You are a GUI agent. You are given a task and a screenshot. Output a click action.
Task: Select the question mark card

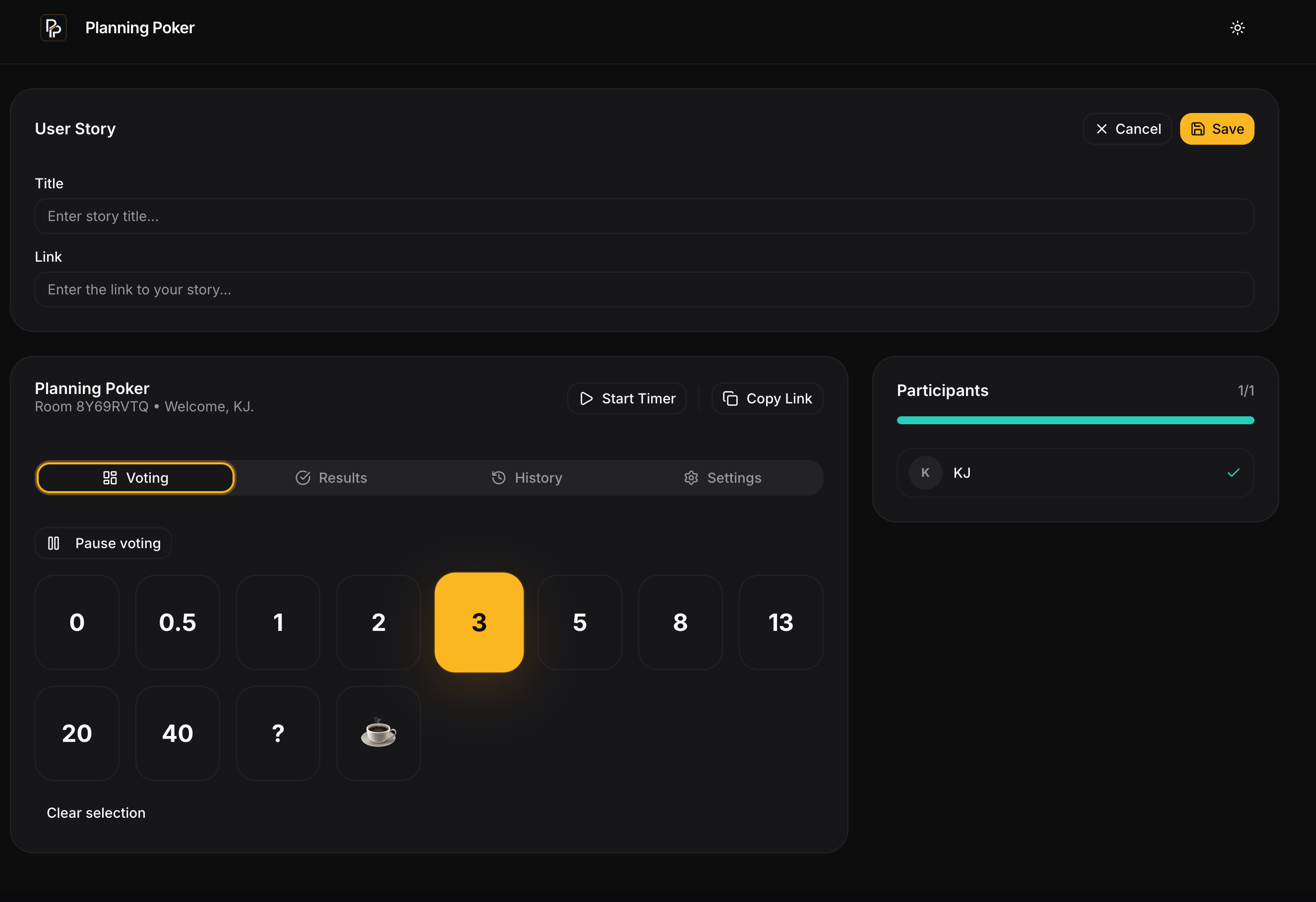click(278, 733)
